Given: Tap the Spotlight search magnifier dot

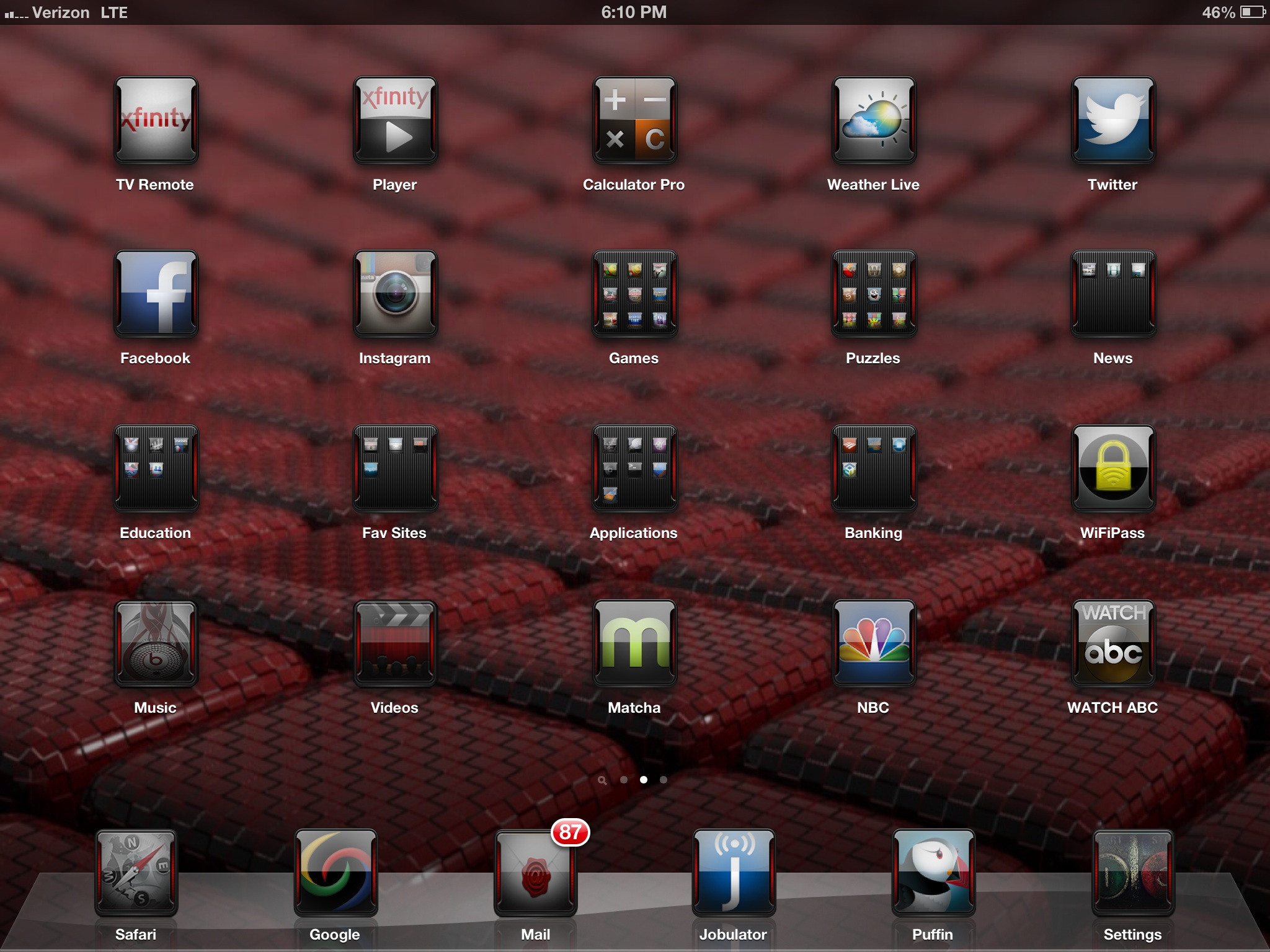Looking at the screenshot, I should point(602,780).
